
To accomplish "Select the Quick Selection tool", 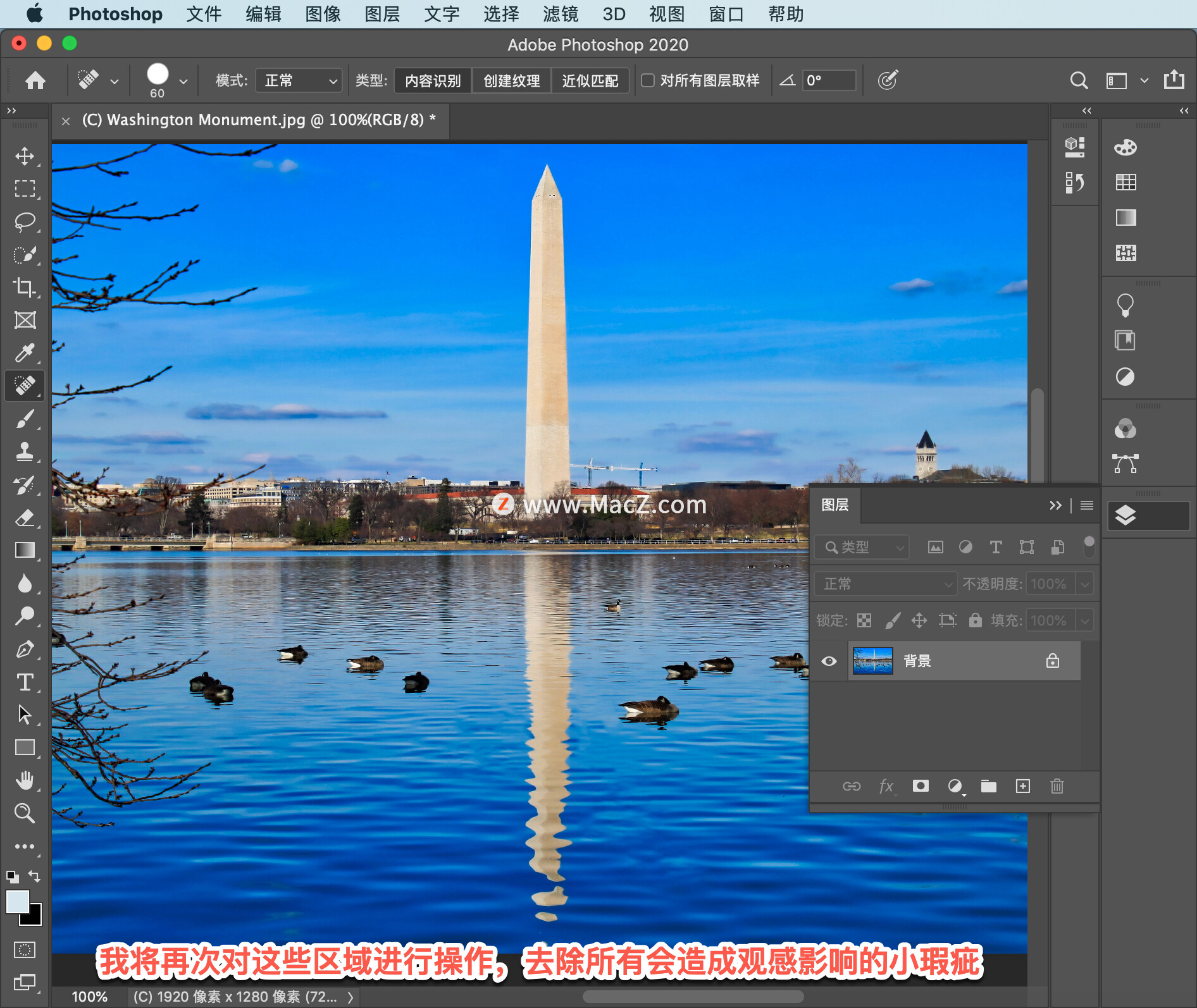I will [25, 255].
